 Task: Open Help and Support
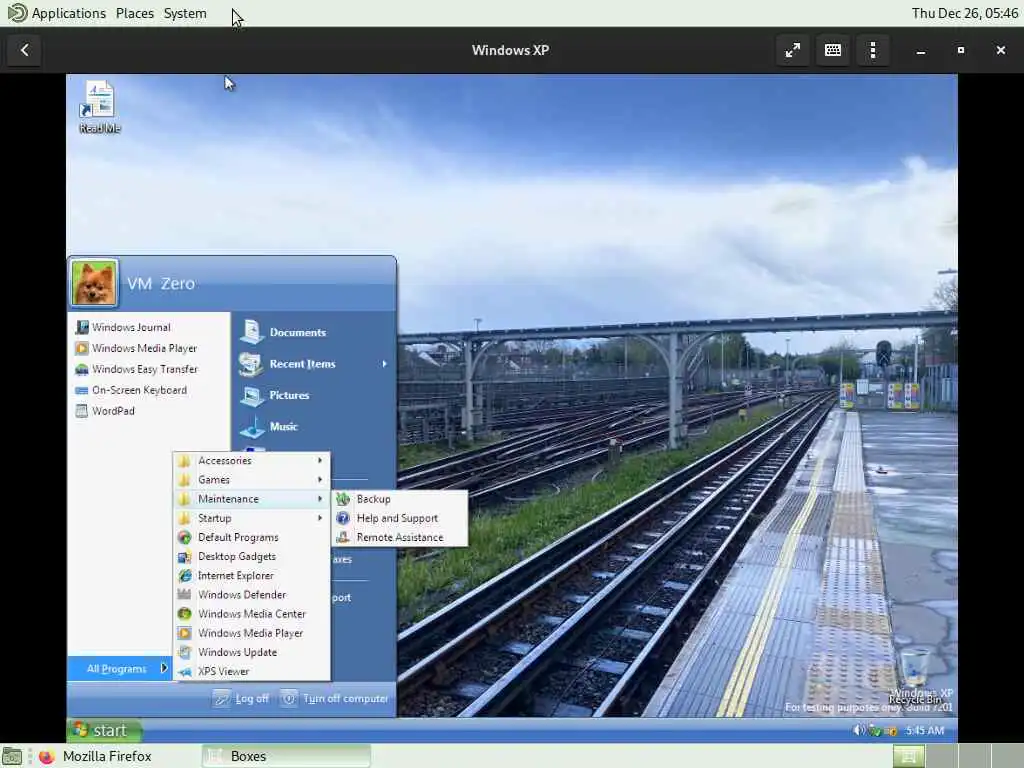pyautogui.click(x=400, y=518)
